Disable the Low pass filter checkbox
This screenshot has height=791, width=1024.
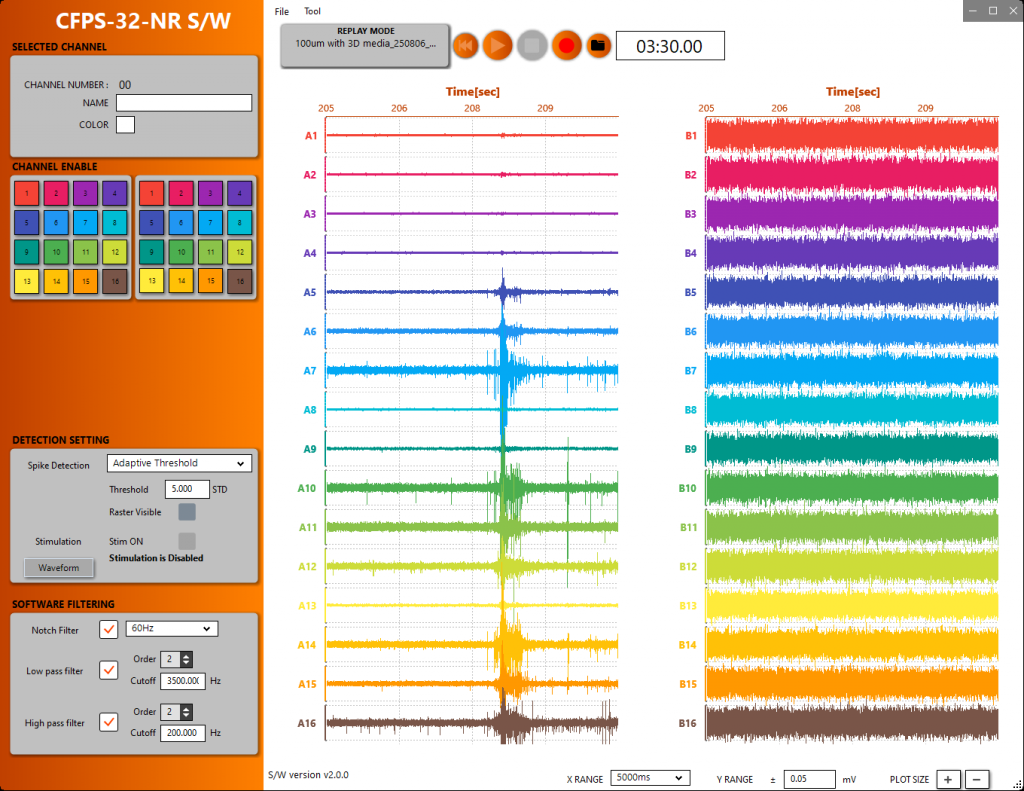(108, 670)
